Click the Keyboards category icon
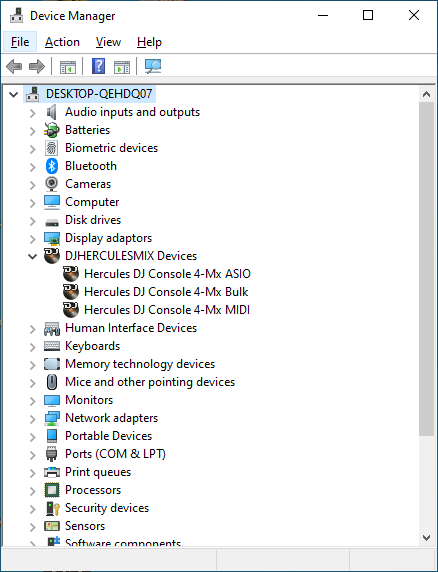 (x=52, y=346)
